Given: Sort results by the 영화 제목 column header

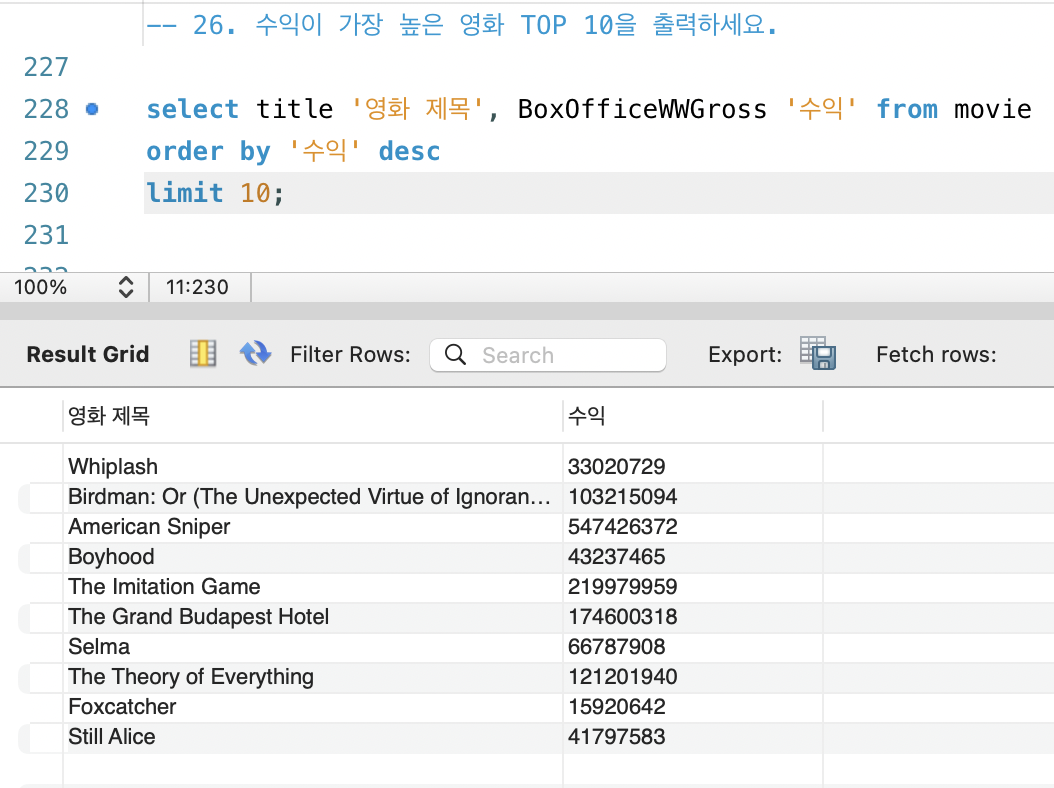Looking at the screenshot, I should click(108, 415).
